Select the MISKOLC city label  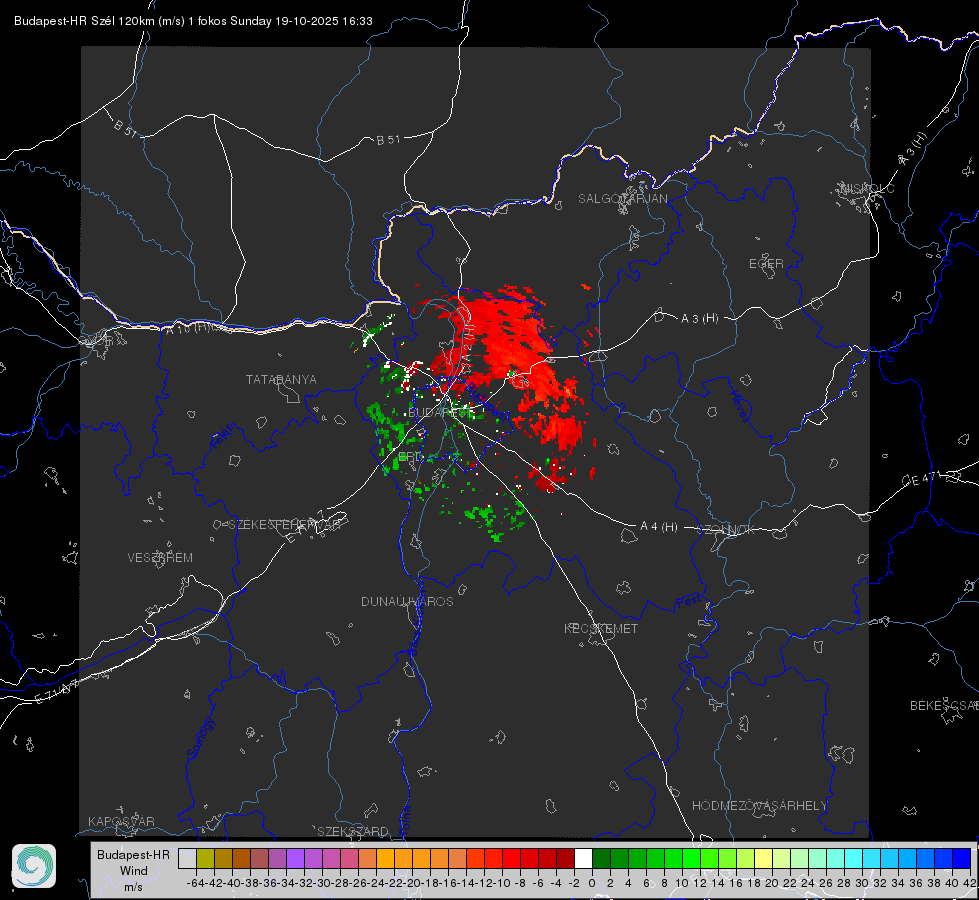(867, 189)
